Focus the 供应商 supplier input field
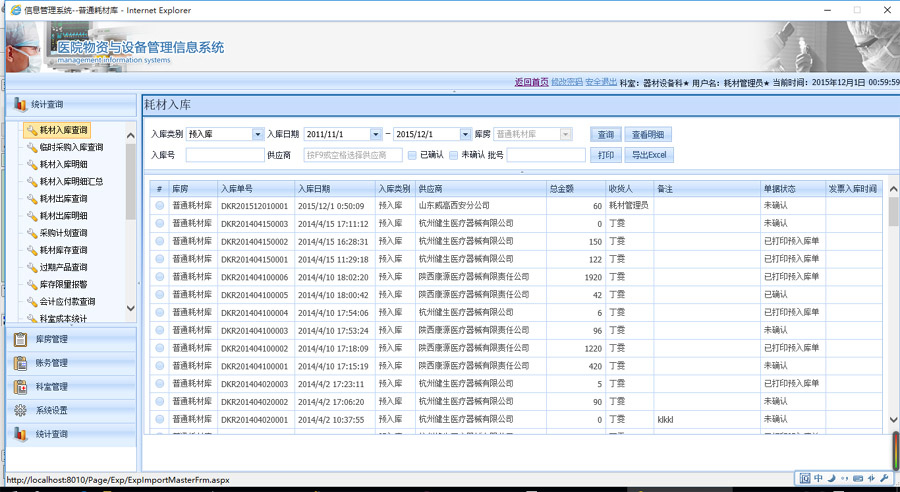The width and height of the screenshot is (900, 492). click(x=353, y=155)
